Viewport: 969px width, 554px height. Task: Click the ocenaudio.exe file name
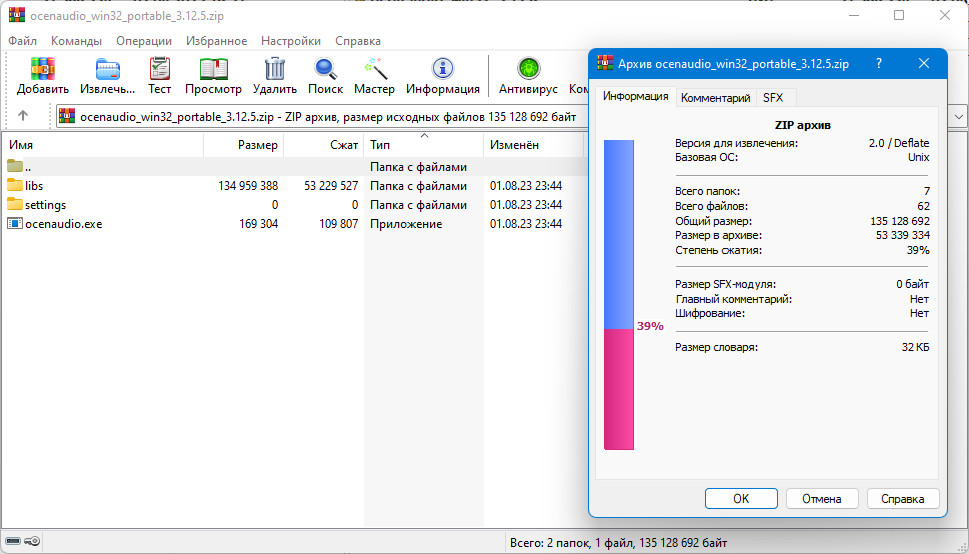click(64, 224)
